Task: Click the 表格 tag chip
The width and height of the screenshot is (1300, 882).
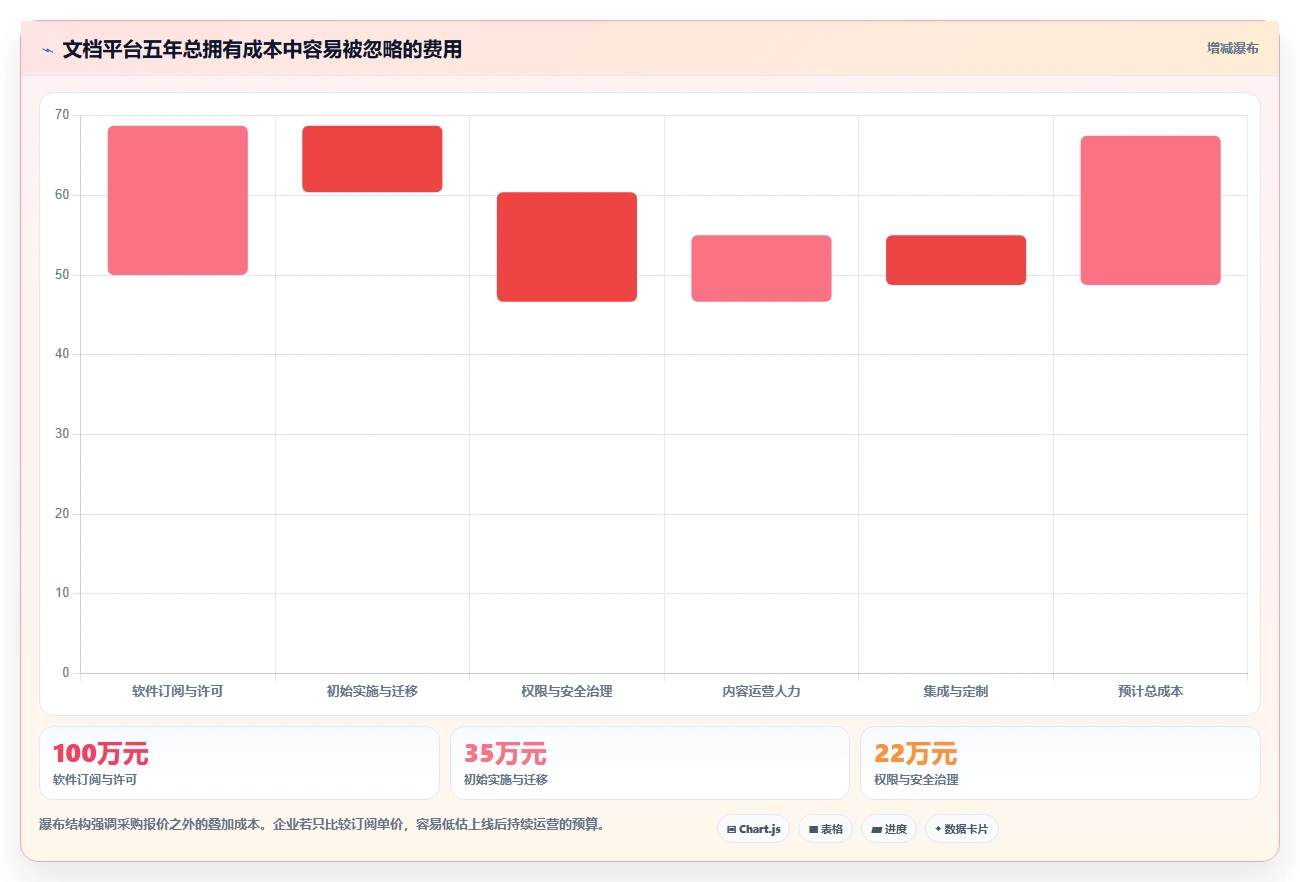Action: pyautogui.click(x=825, y=829)
